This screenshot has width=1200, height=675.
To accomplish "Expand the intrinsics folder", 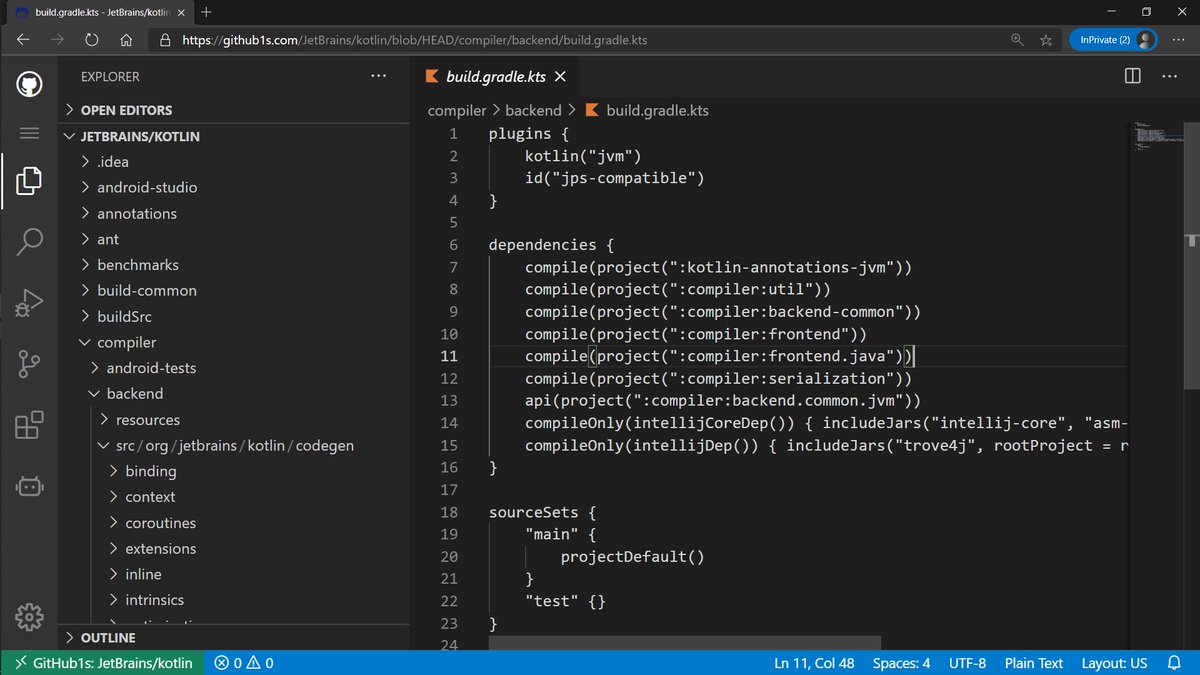I will point(235,600).
